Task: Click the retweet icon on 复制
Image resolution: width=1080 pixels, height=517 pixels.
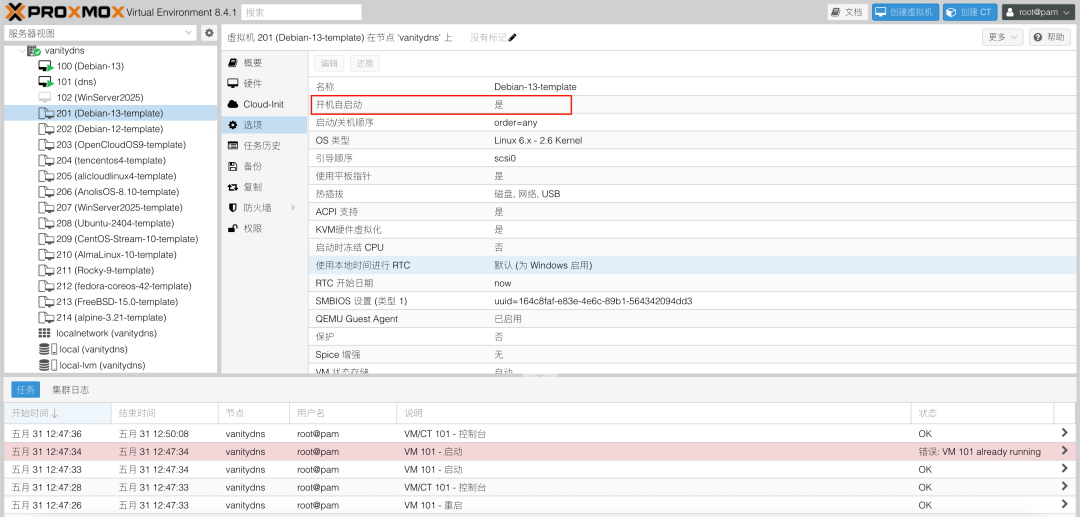Action: 233,187
